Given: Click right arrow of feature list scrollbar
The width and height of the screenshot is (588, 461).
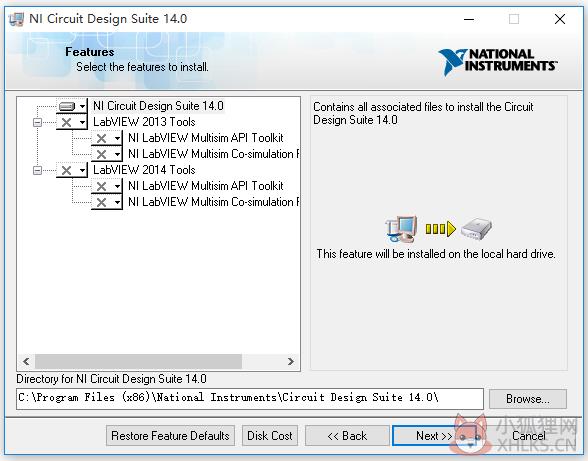Looking at the screenshot, I should [x=291, y=361].
